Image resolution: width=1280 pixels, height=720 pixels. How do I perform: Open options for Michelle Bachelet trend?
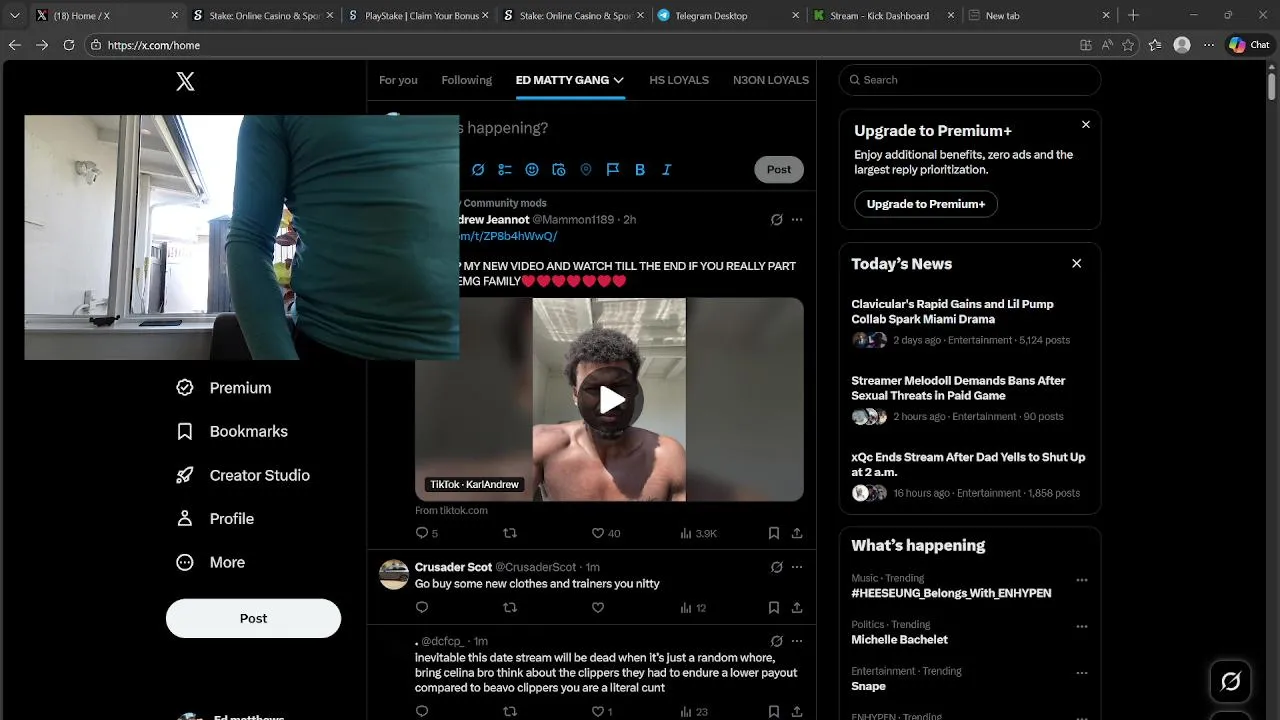tap(1081, 626)
